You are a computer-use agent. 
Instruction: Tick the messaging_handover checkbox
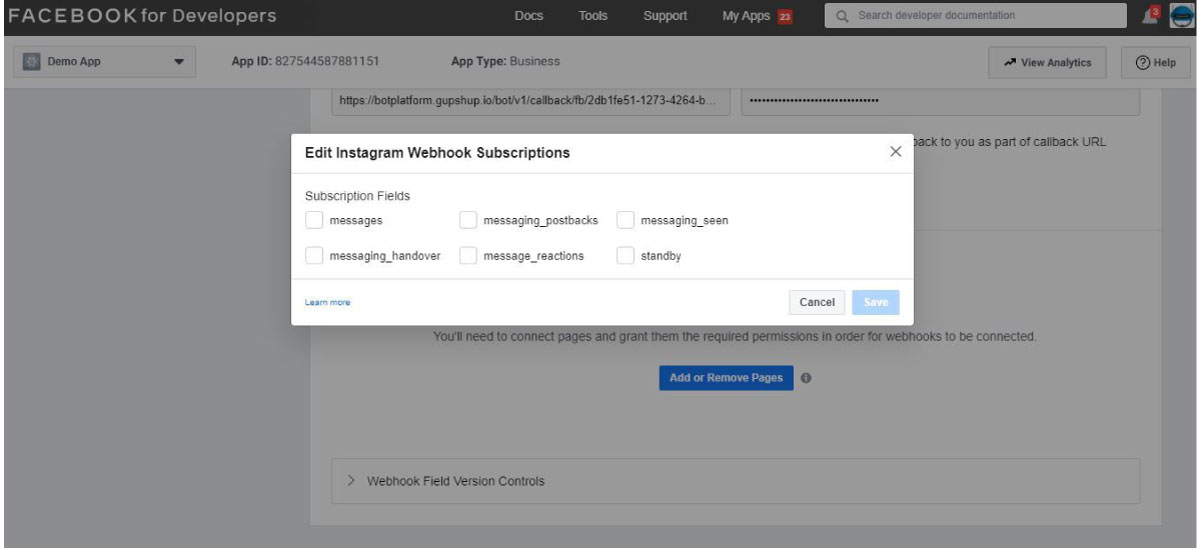[x=314, y=255]
